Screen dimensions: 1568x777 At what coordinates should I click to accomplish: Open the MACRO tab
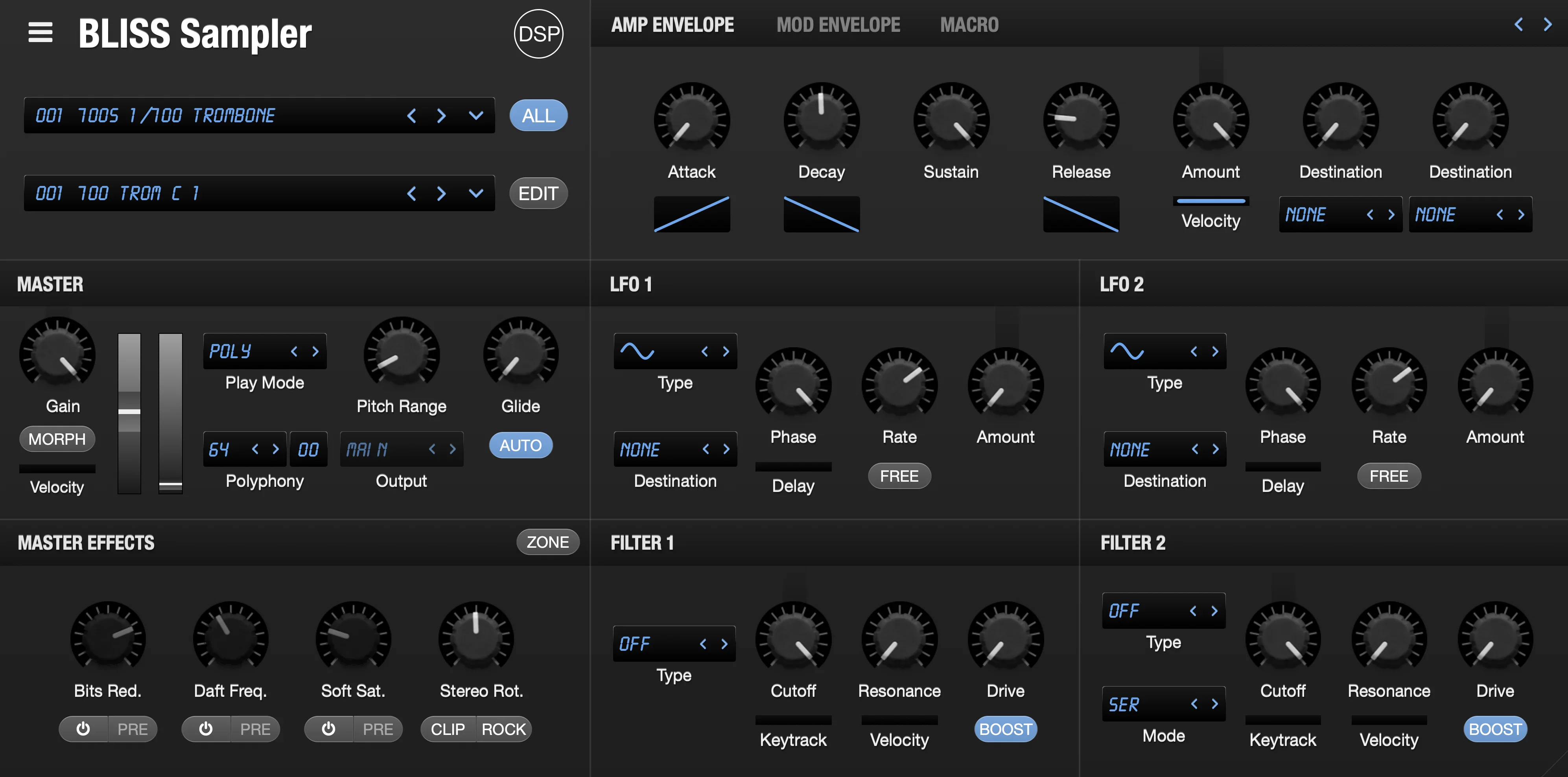click(968, 25)
